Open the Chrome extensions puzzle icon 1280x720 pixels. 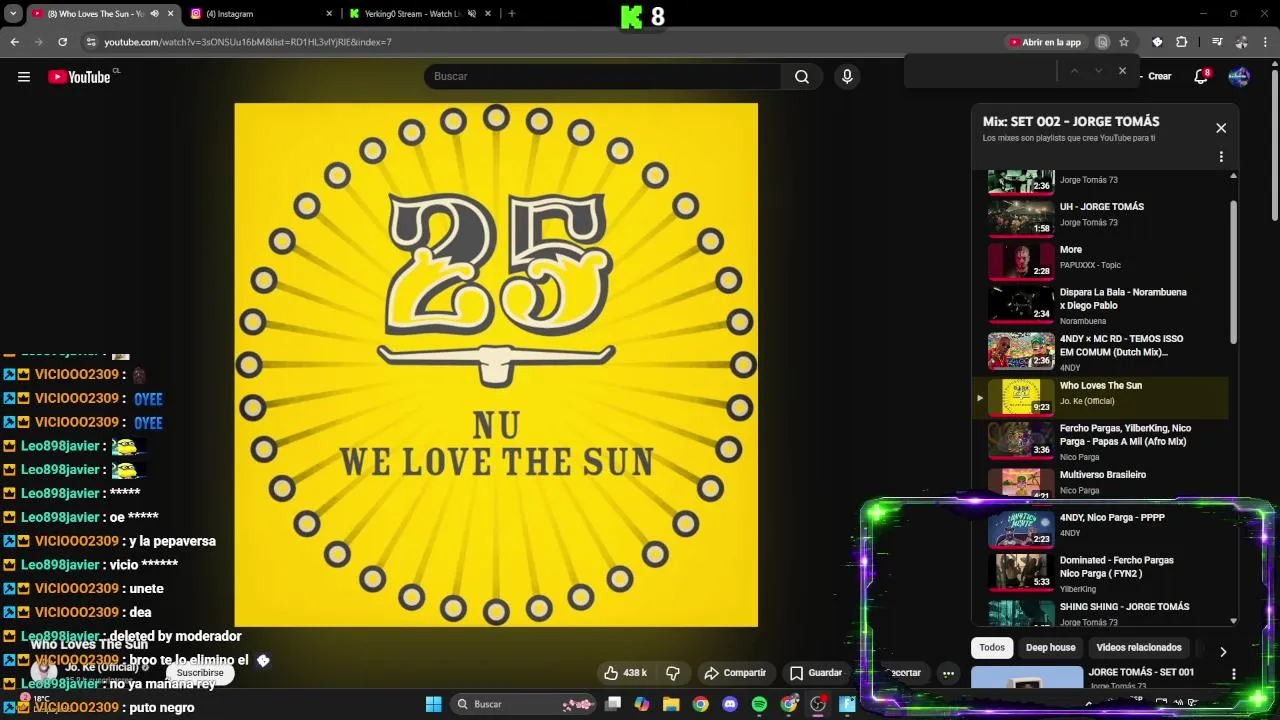click(1182, 42)
